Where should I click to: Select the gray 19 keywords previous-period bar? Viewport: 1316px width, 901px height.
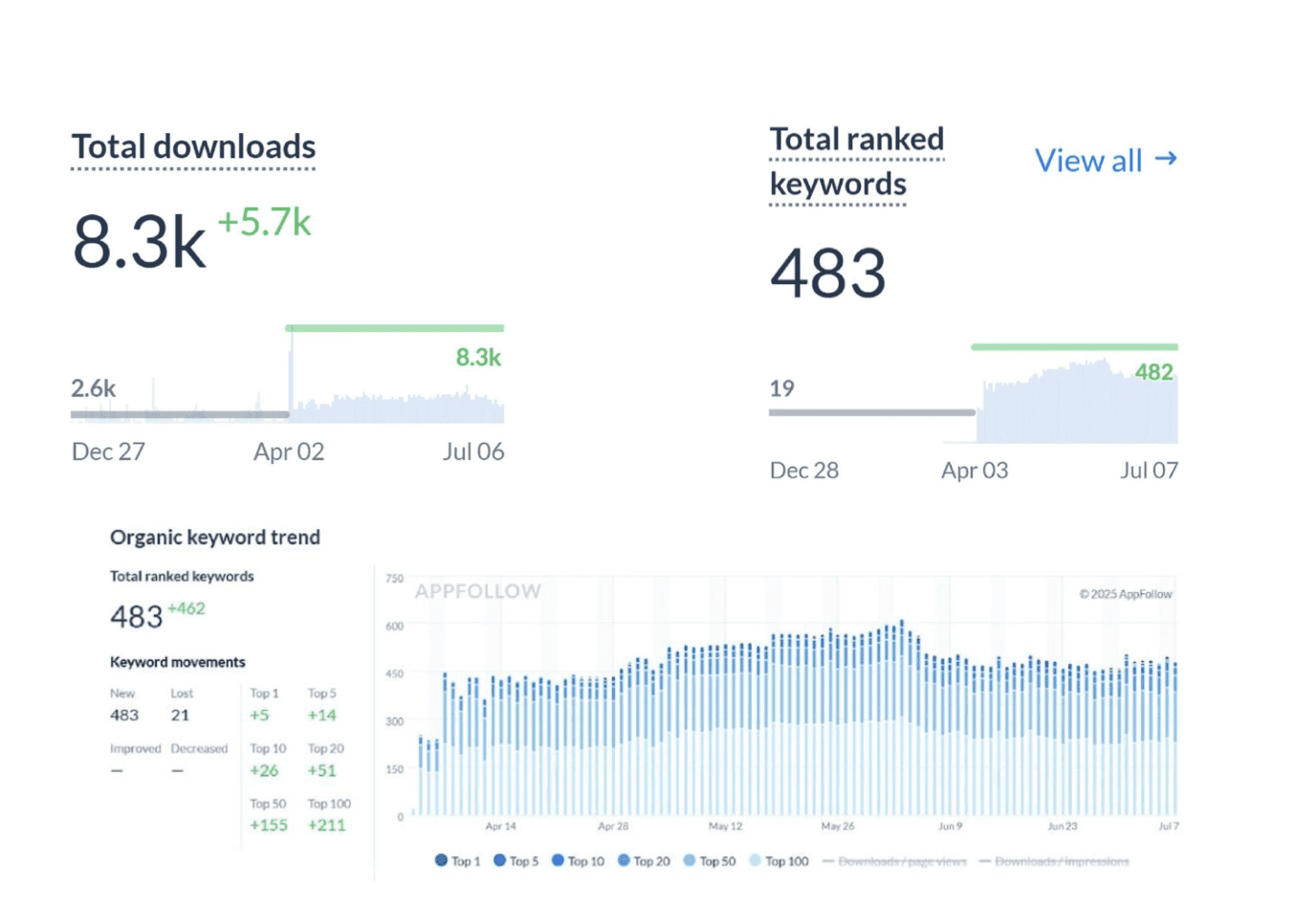[871, 412]
